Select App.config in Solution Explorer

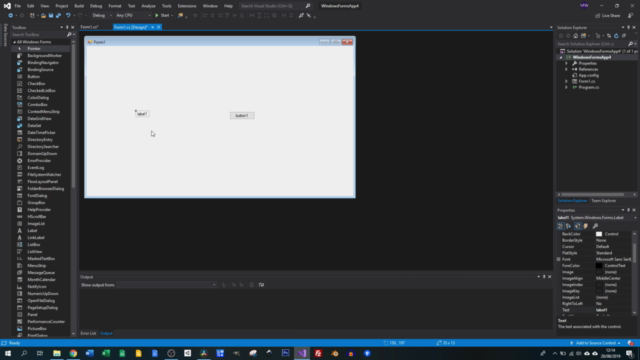pyautogui.click(x=588, y=75)
